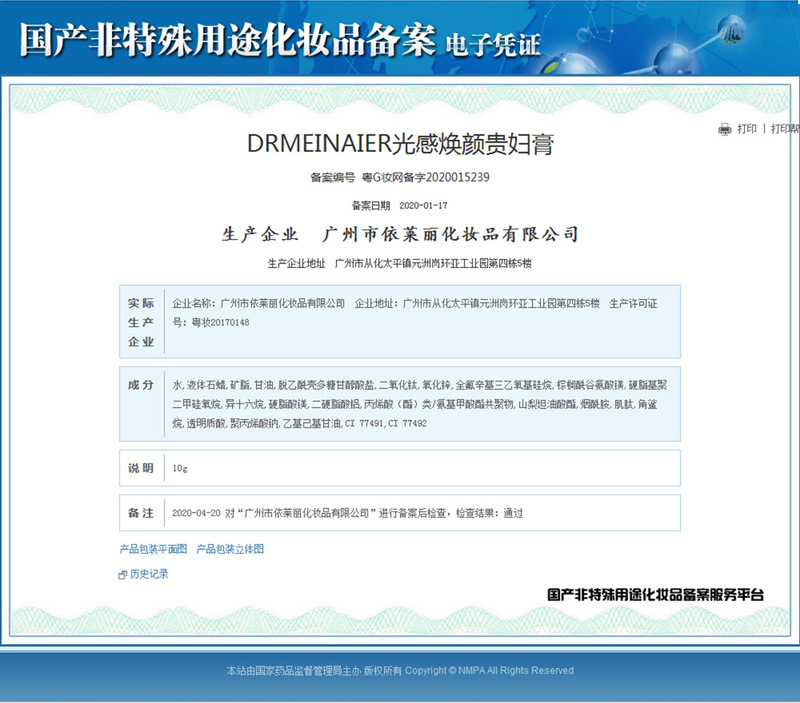Click filing number 粤G妆网备字2020015239

[x=426, y=178]
